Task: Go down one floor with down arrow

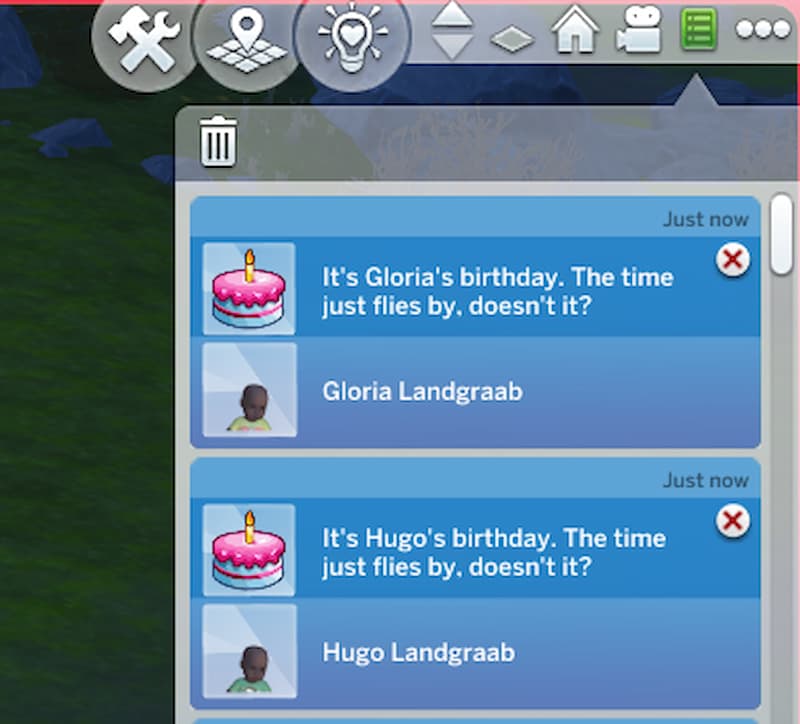Action: tap(452, 47)
